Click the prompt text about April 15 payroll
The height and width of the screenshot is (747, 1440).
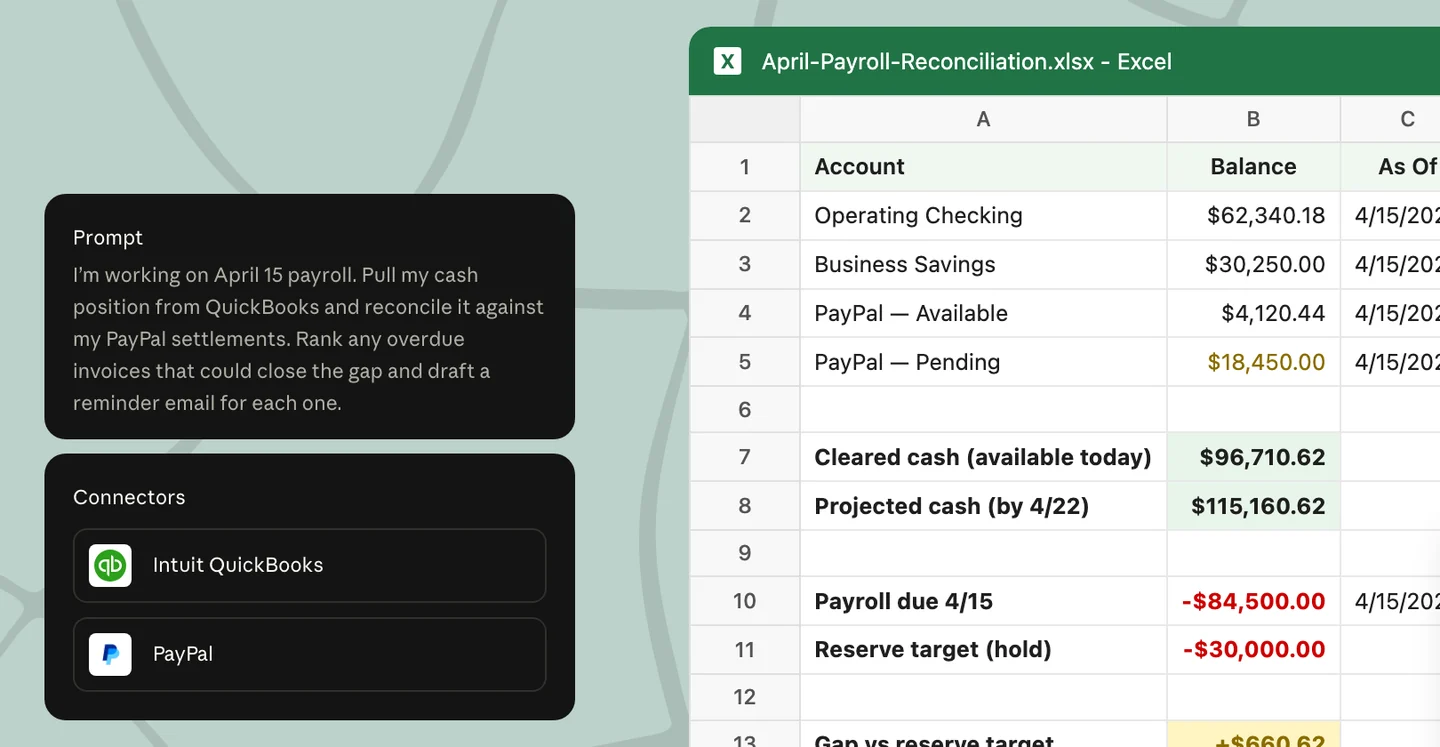309,339
